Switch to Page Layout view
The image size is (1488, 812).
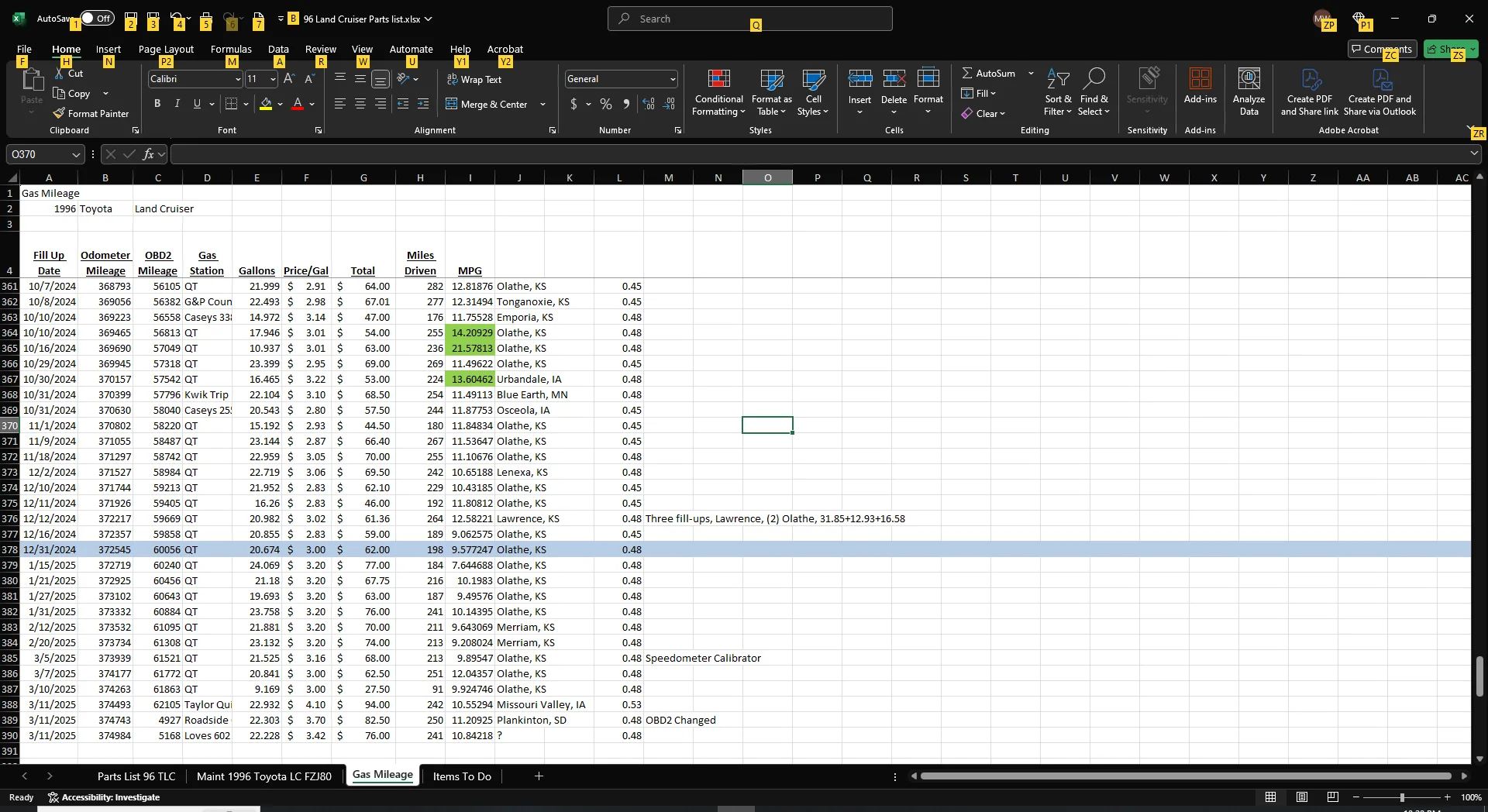1302,797
